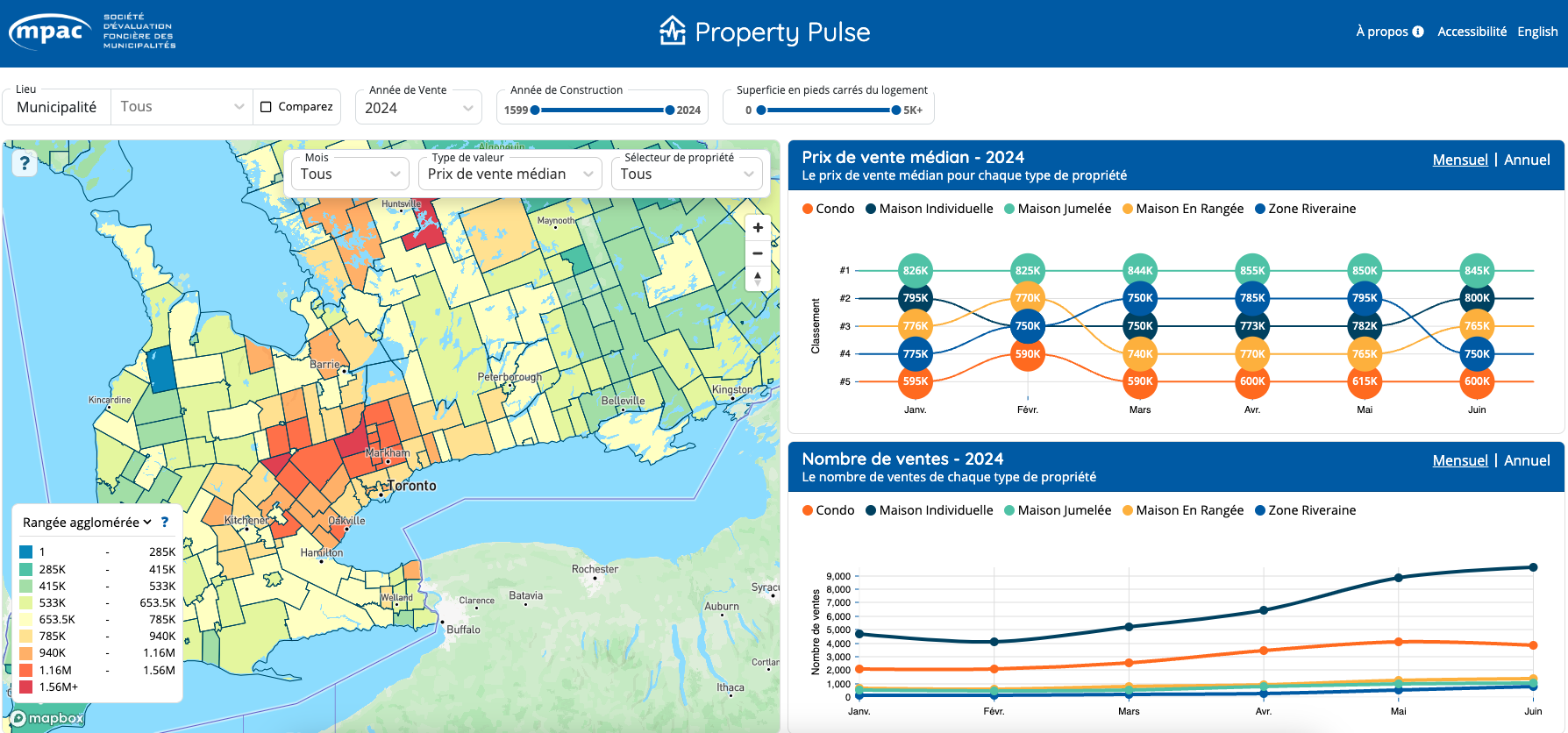Click the Condo sales point for Mai
Viewport: 1568px width, 733px height.
coord(1398,642)
